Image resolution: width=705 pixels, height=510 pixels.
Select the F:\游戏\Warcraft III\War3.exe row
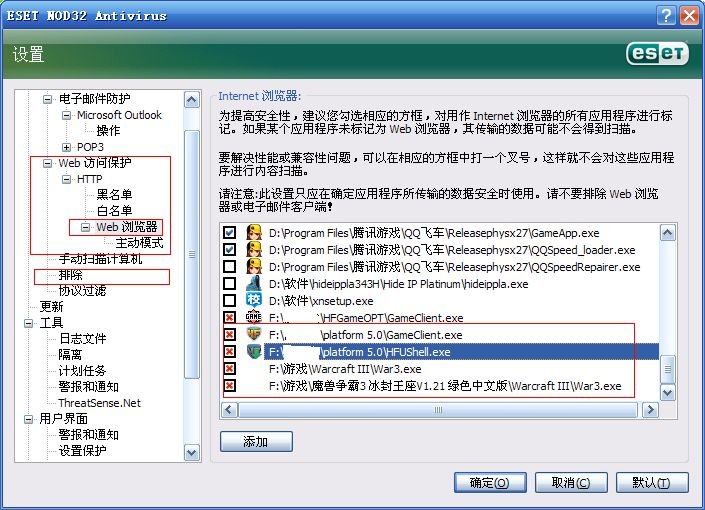(345, 369)
